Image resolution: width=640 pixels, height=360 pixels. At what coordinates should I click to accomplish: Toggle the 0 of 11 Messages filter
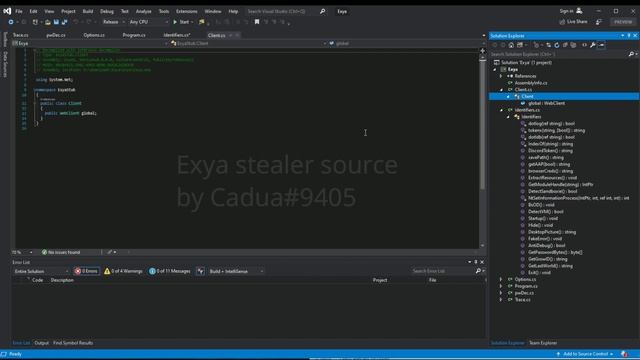point(169,271)
